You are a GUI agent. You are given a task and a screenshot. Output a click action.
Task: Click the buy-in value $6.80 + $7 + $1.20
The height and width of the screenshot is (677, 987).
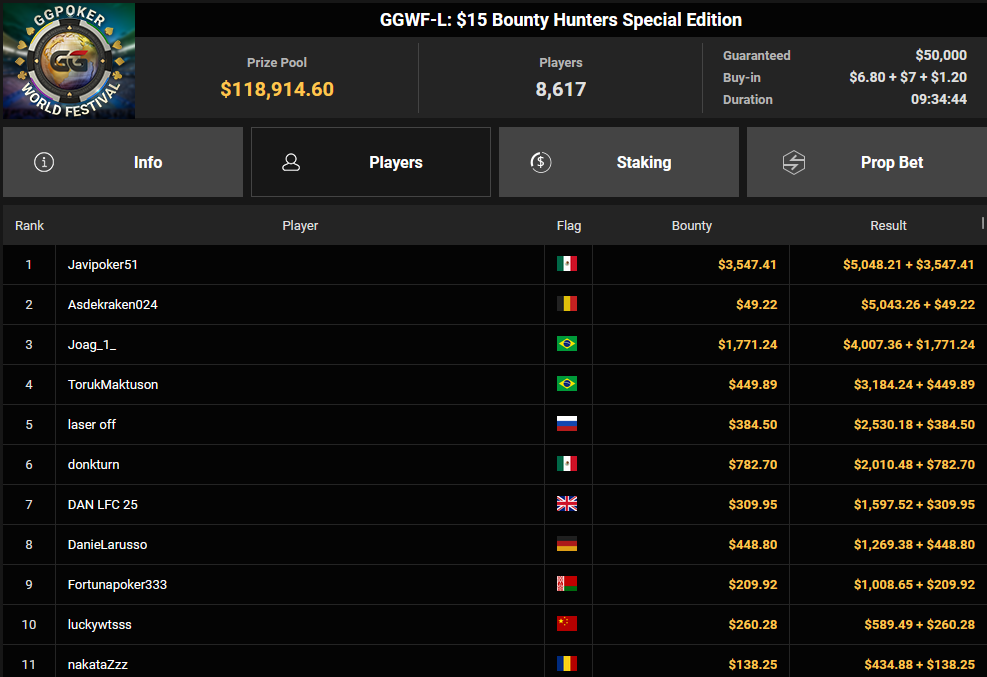908,77
